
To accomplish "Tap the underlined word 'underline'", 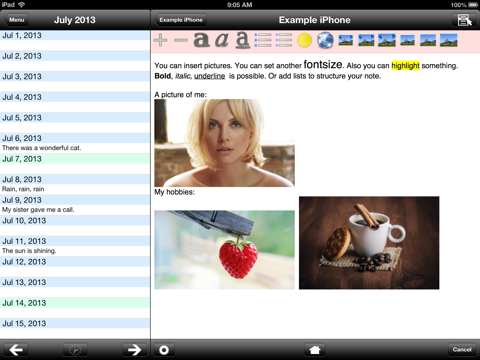I will (x=210, y=76).
